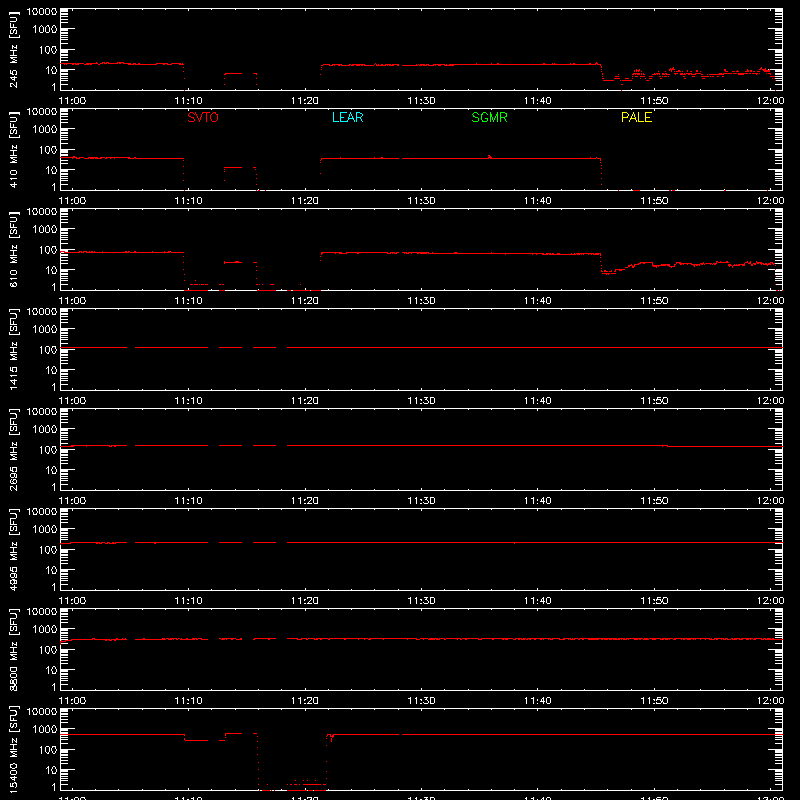The image size is (800, 800).
Task: Click the 10 tick on 15400 MHz axis
Action: 51,770
